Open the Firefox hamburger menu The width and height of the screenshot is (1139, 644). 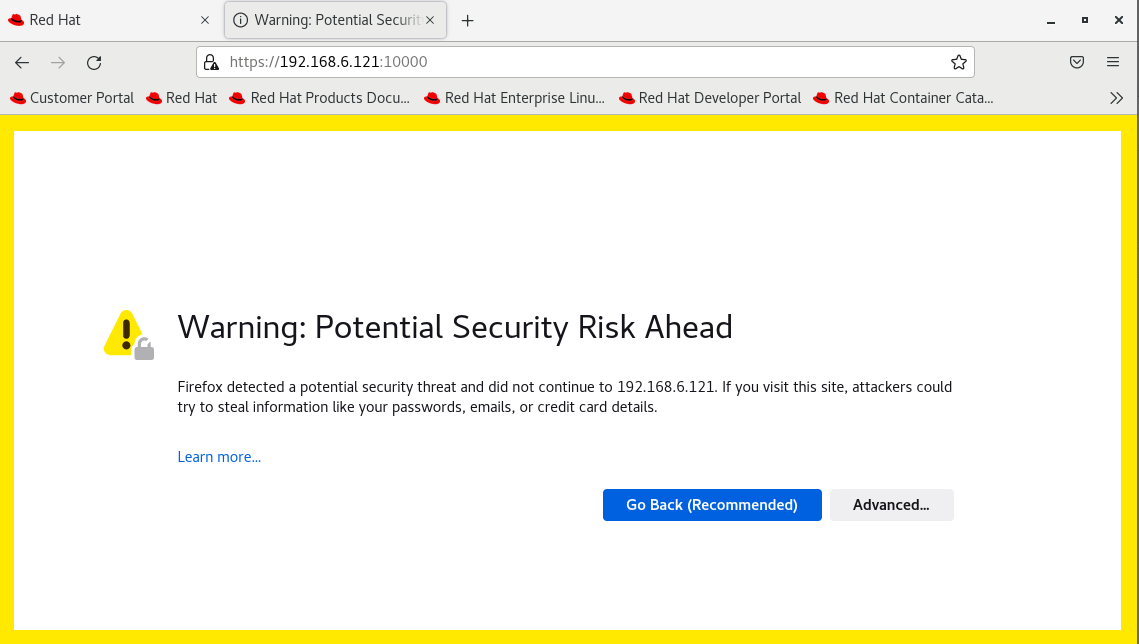(x=1112, y=62)
